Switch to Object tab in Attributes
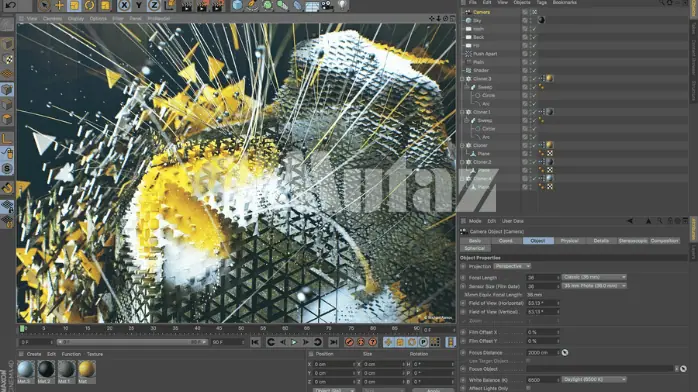Viewport: 698px width, 392px height. pos(538,241)
